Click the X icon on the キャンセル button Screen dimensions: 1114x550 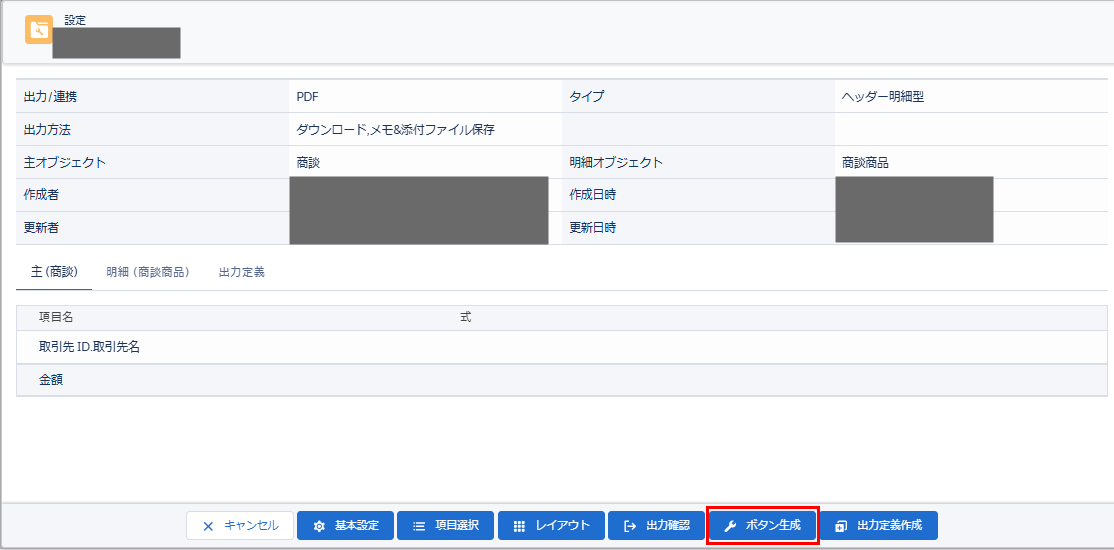pos(208,526)
